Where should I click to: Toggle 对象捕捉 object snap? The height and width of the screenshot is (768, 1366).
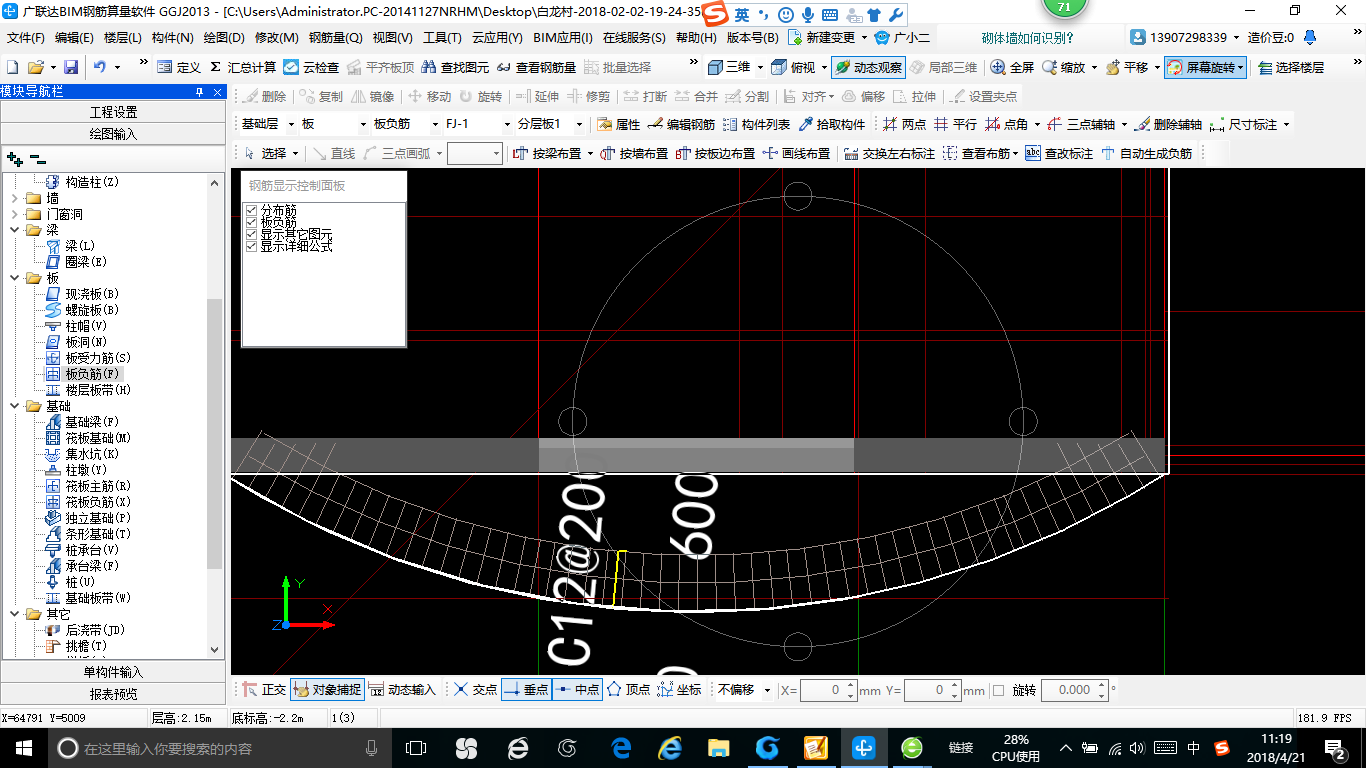click(328, 690)
